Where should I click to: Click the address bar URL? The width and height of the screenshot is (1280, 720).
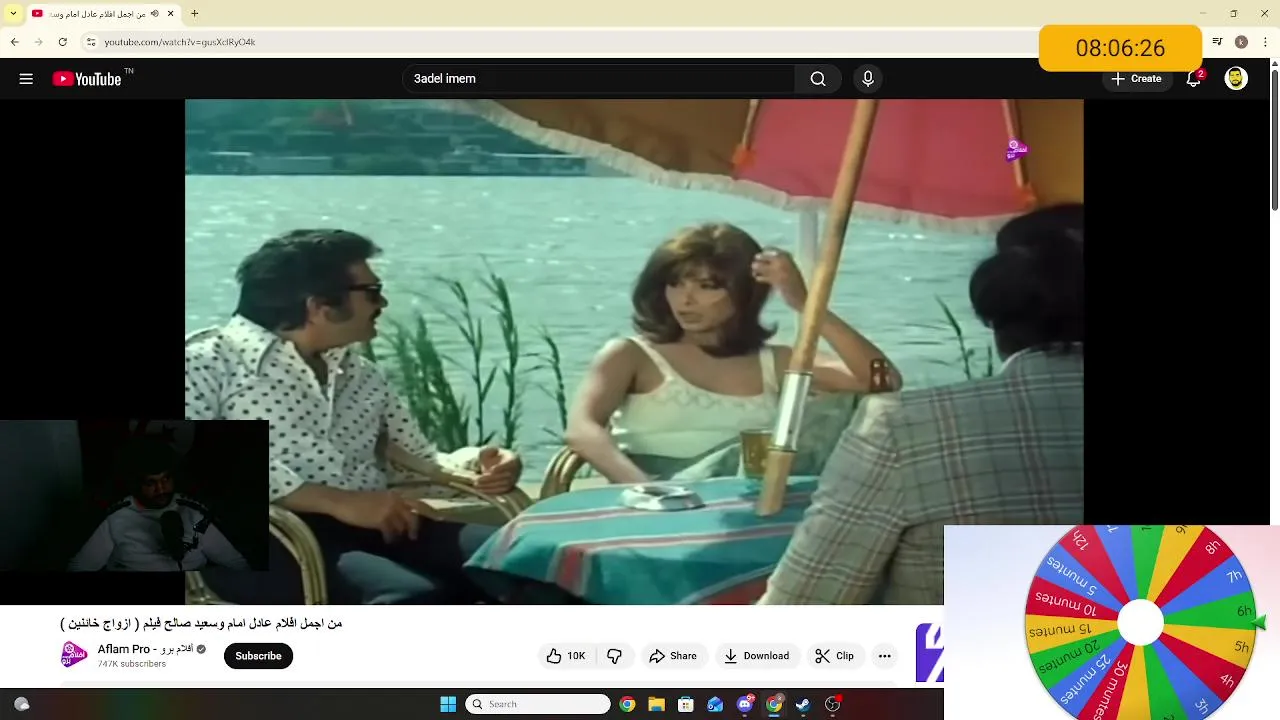pyautogui.click(x=180, y=42)
